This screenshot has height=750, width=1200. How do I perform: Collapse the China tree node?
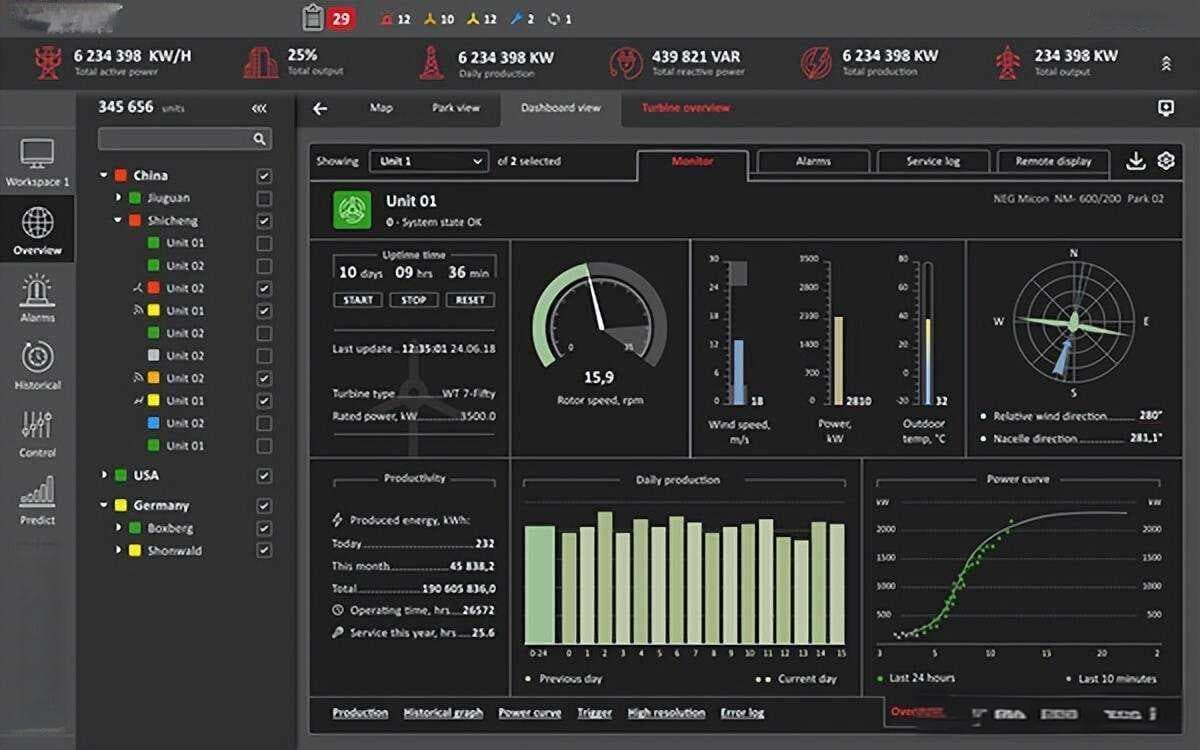(103, 176)
